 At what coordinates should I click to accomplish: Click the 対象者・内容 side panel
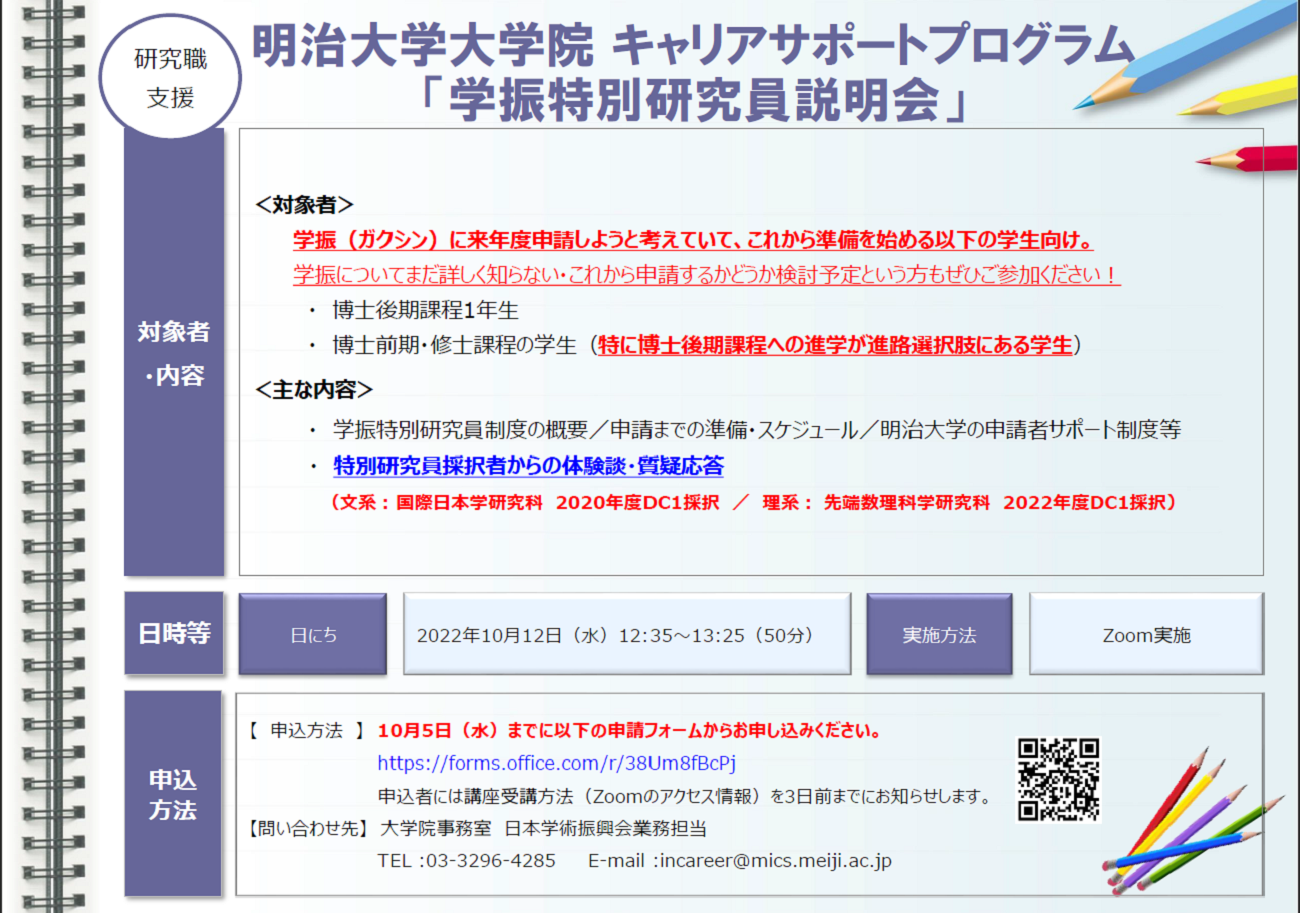[174, 352]
